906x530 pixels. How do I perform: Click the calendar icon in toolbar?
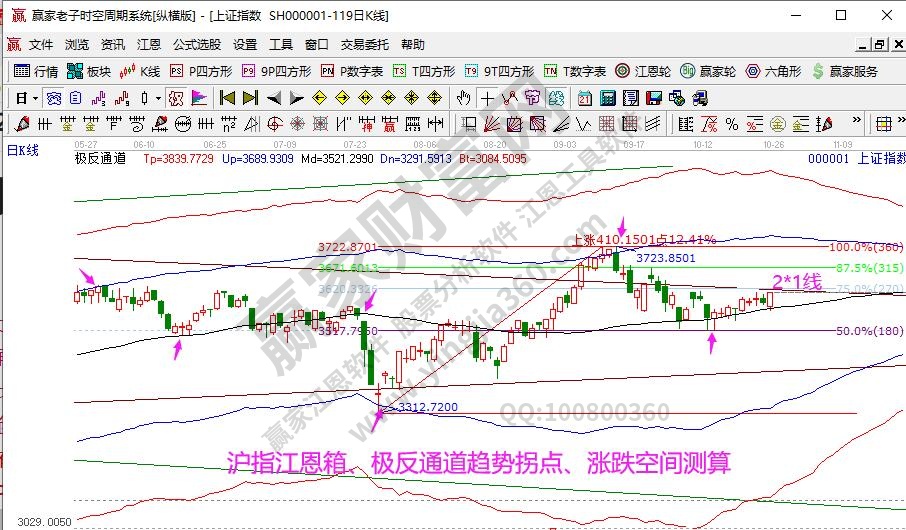click(585, 98)
